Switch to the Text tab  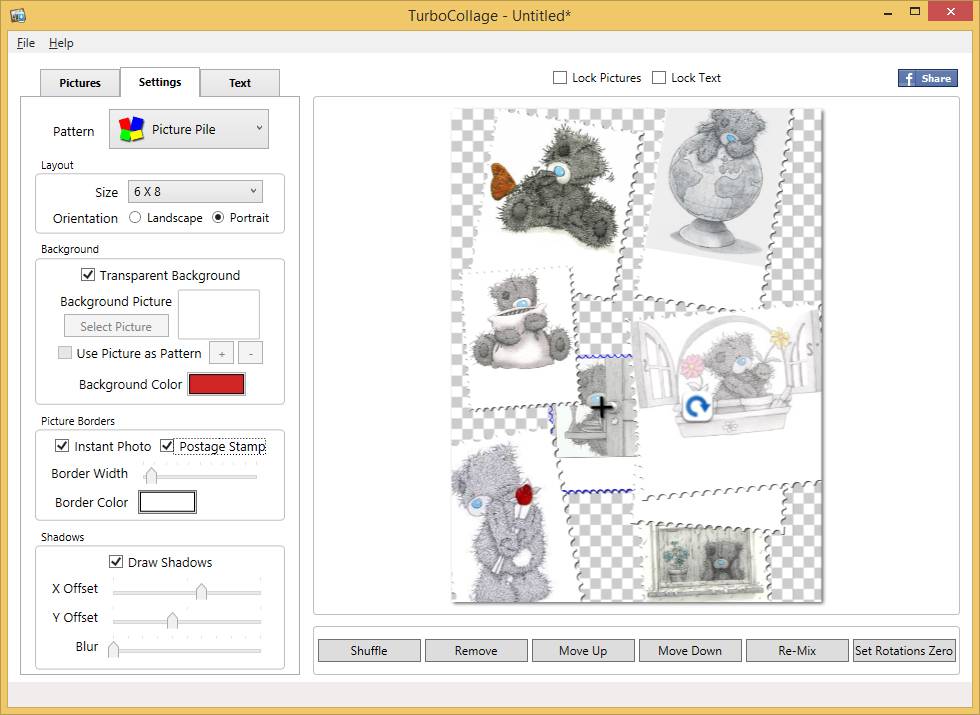[239, 82]
